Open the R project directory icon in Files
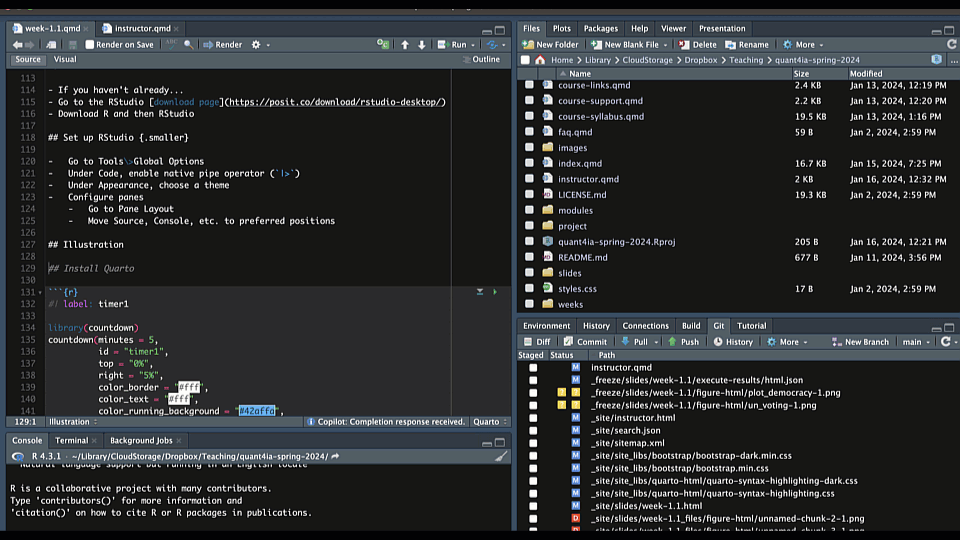960x540 pixels. click(x=936, y=59)
